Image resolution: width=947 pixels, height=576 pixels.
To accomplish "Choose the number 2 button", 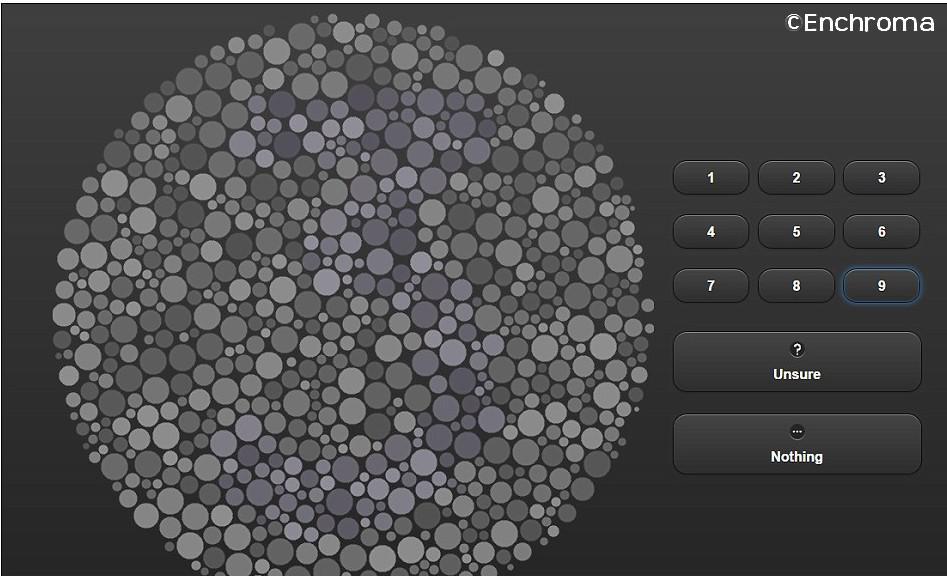I will click(x=796, y=178).
